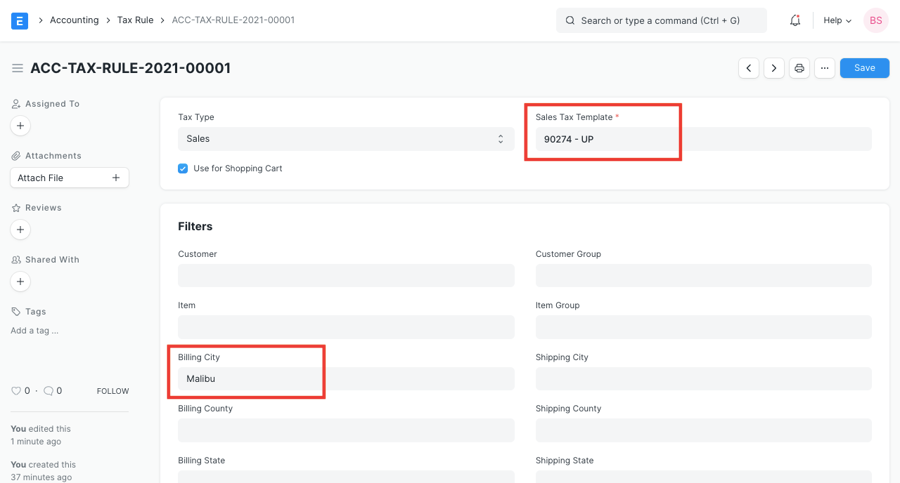Screen dimensions: 900x483
Task: Open the notifications bell
Action: (795, 20)
